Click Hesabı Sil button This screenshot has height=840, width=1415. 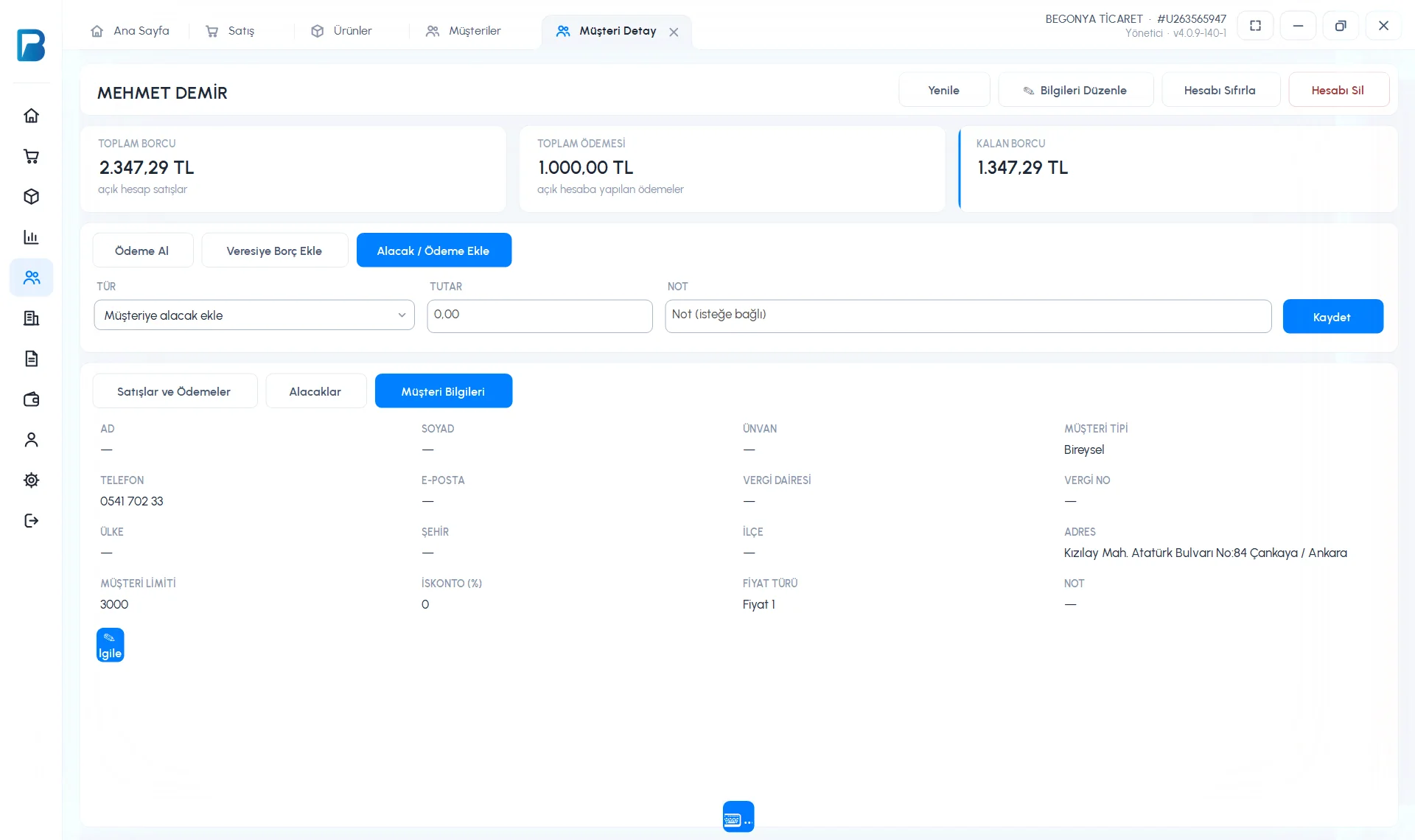click(1338, 90)
